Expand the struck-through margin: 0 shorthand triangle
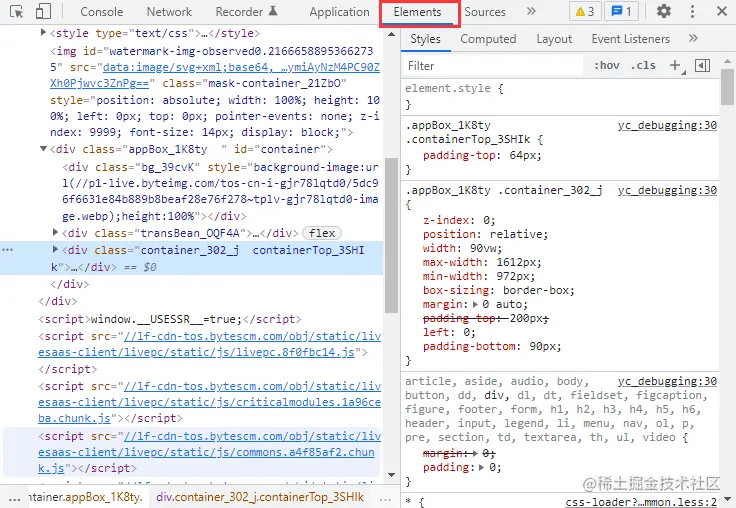The width and height of the screenshot is (736, 508). coord(475,454)
